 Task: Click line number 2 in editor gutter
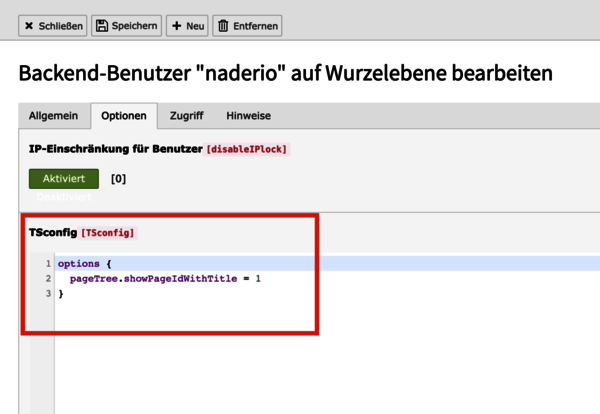(x=47, y=279)
